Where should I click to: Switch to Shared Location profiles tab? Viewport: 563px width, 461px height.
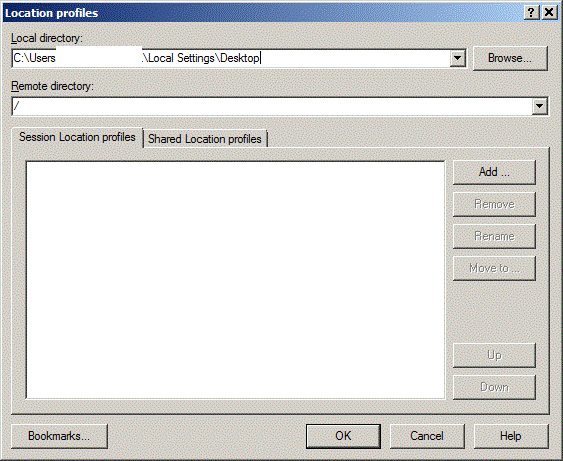point(205,139)
